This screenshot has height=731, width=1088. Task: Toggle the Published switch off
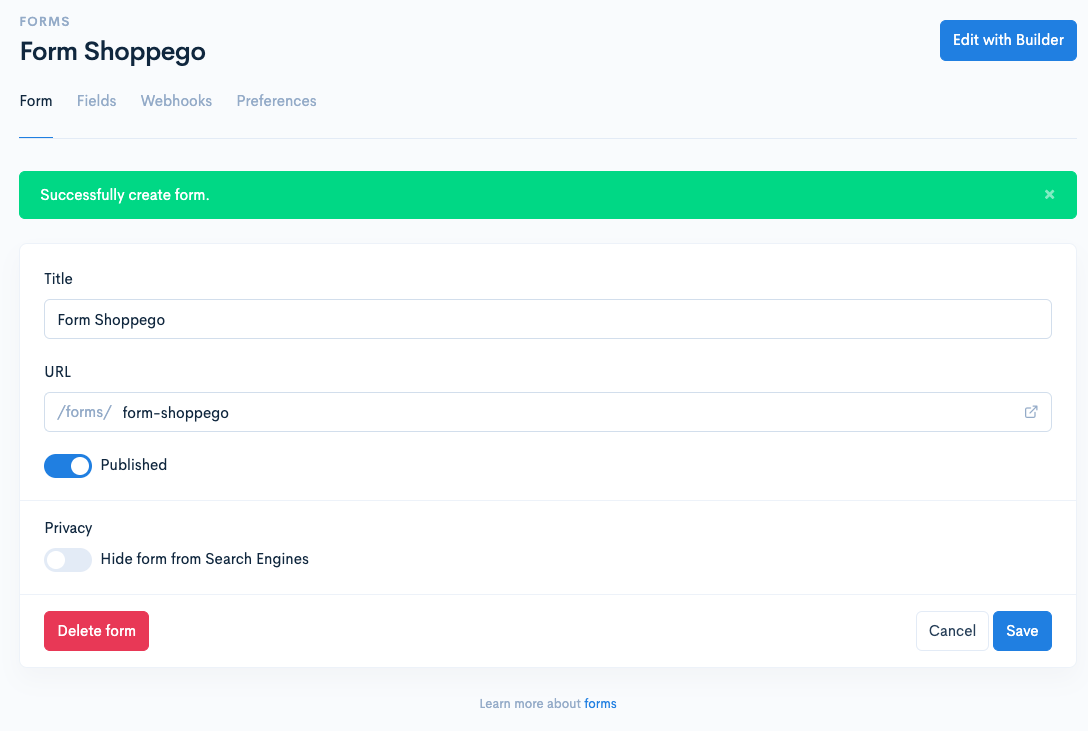(68, 466)
